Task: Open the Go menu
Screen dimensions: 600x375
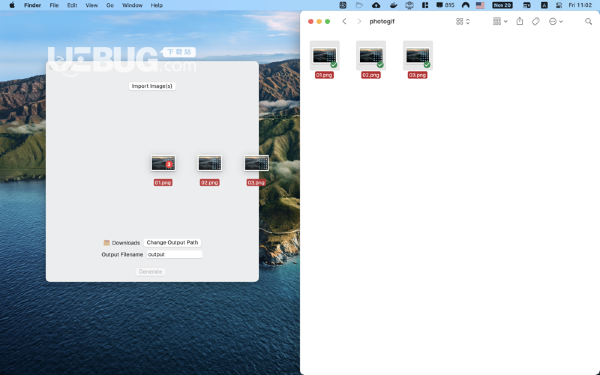Action: coord(110,5)
